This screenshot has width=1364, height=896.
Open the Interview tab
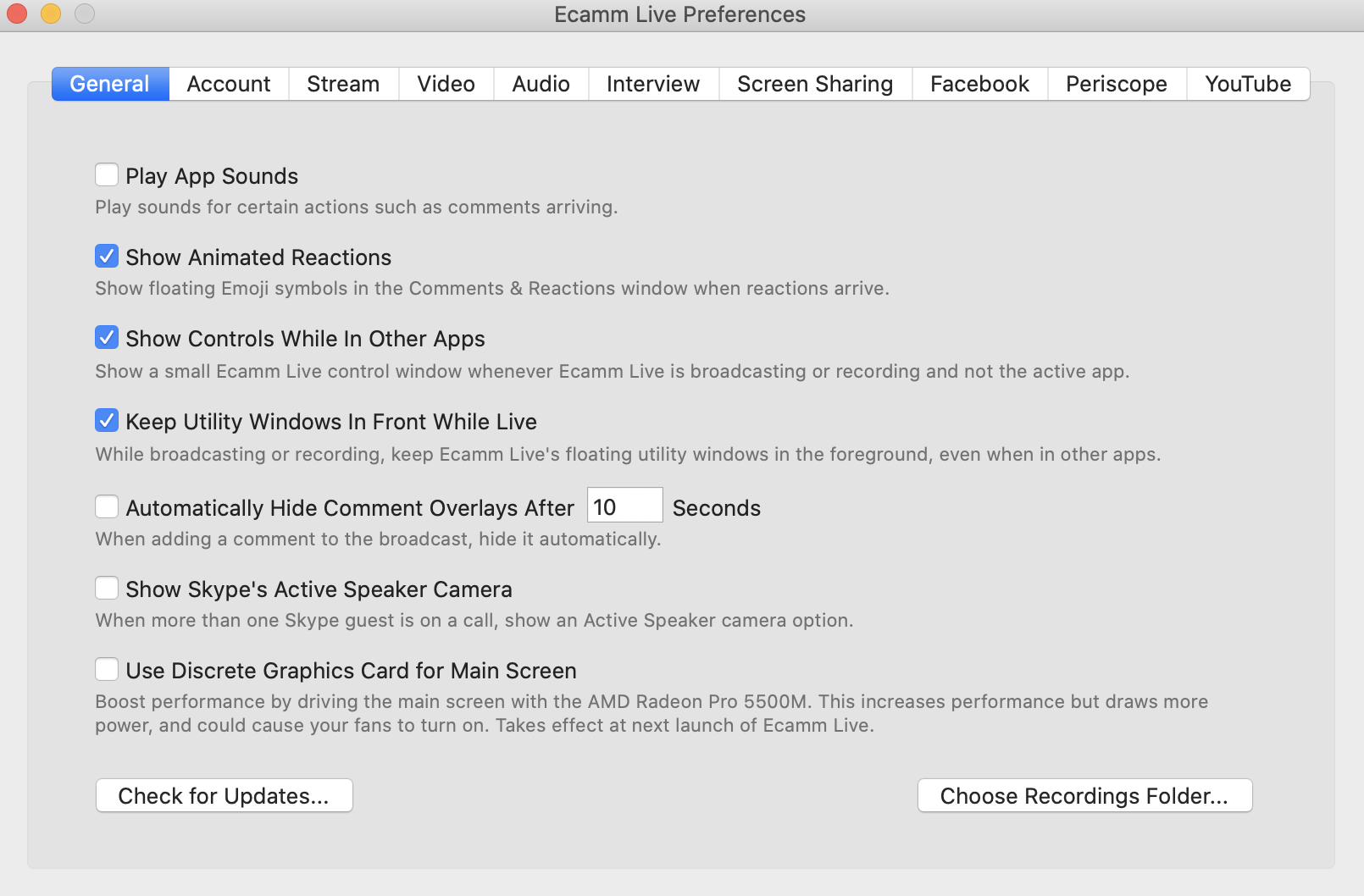653,84
